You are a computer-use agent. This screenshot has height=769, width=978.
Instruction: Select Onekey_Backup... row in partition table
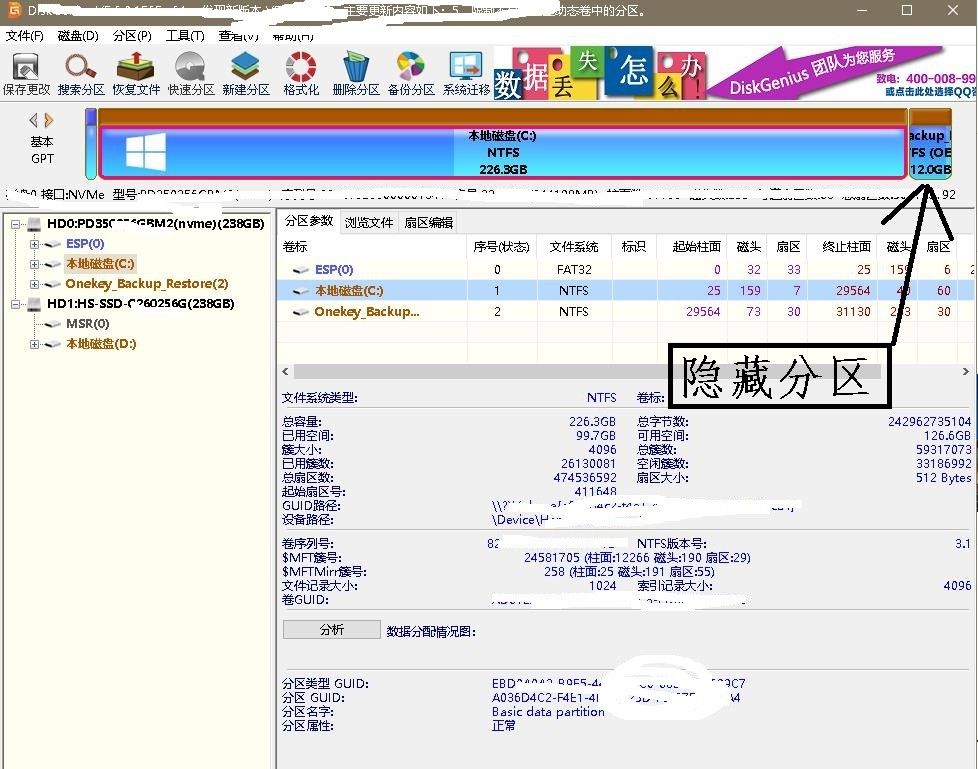point(626,312)
